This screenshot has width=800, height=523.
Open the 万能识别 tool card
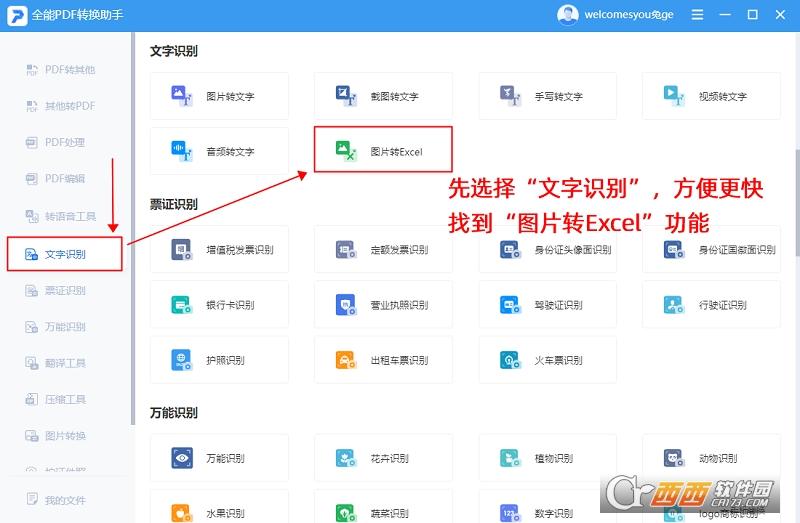(219, 458)
